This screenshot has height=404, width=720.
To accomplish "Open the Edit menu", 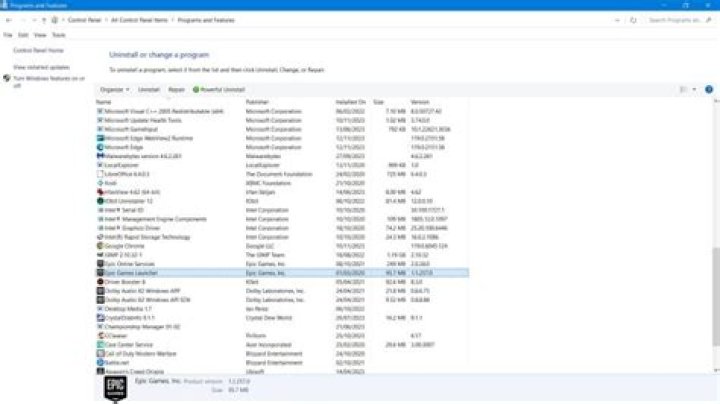I will coord(23,35).
